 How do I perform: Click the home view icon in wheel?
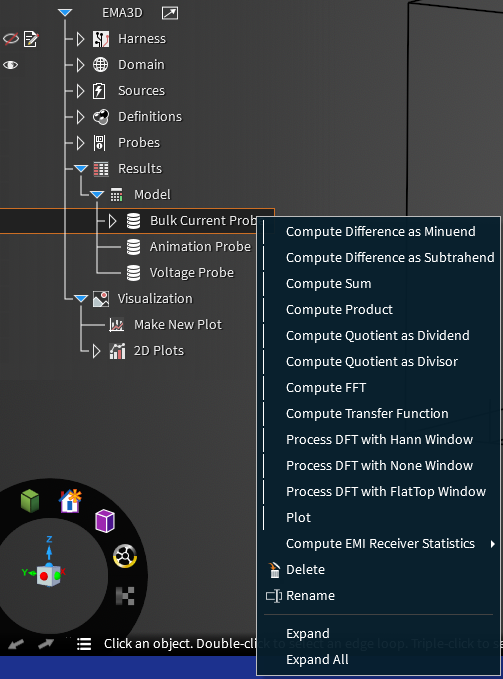pos(70,501)
